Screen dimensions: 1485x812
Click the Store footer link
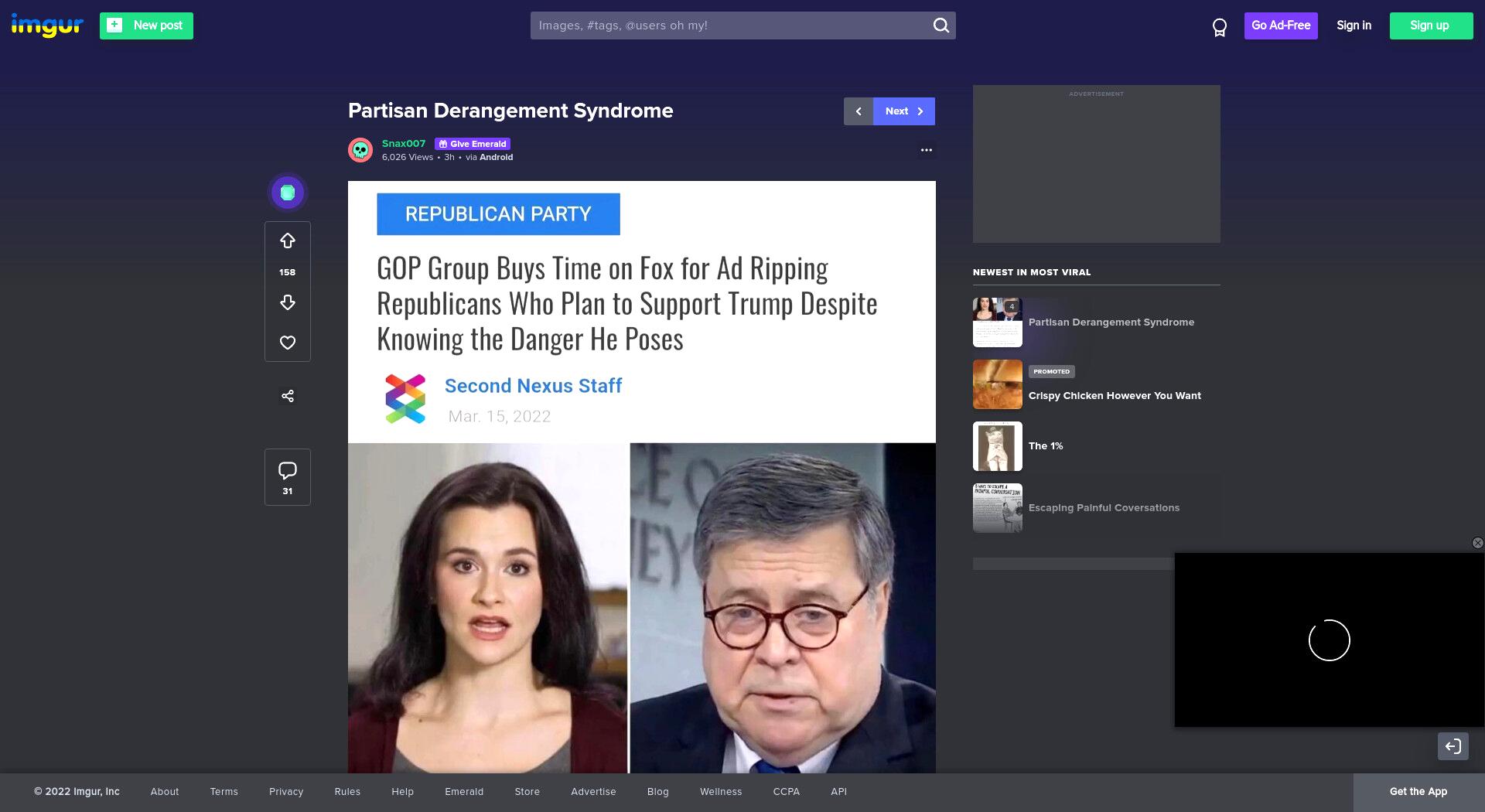pos(527,792)
